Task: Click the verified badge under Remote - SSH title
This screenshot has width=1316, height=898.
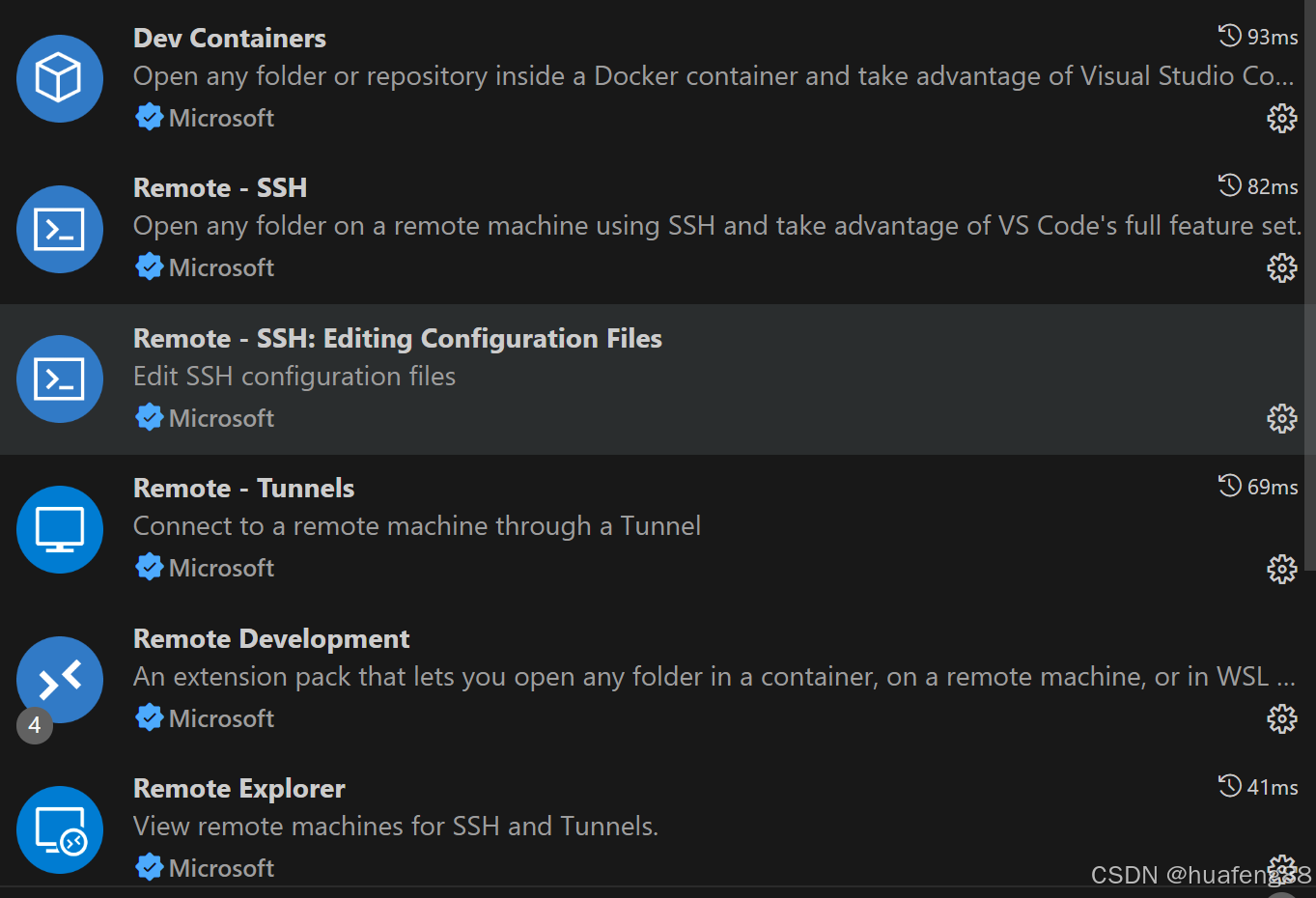Action: pyautogui.click(x=149, y=267)
